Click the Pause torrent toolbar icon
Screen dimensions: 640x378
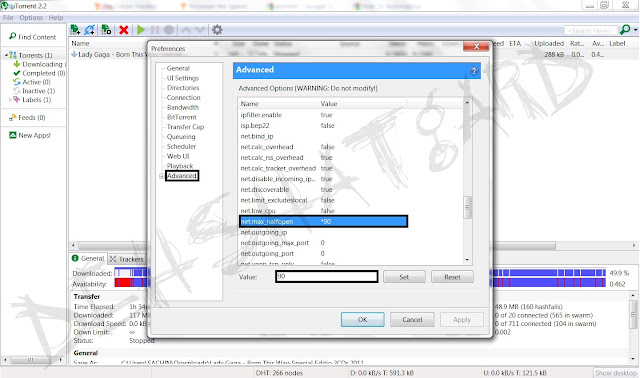(x=155, y=30)
